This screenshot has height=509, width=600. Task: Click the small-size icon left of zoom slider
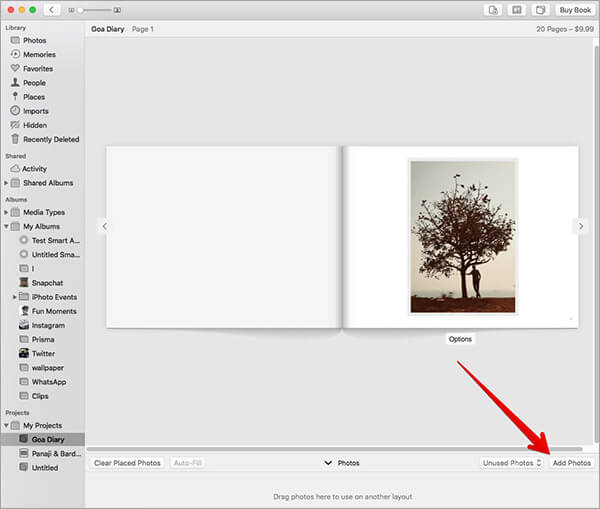click(x=71, y=10)
